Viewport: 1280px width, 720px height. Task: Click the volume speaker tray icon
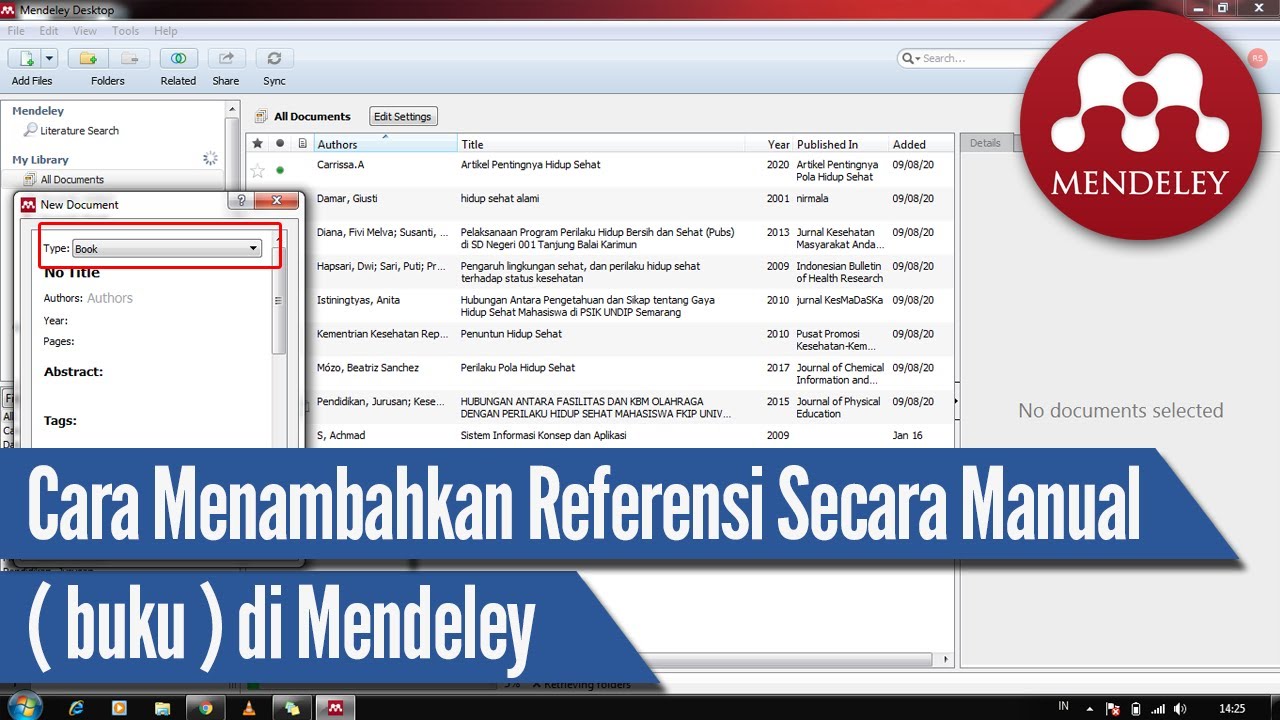point(1180,708)
